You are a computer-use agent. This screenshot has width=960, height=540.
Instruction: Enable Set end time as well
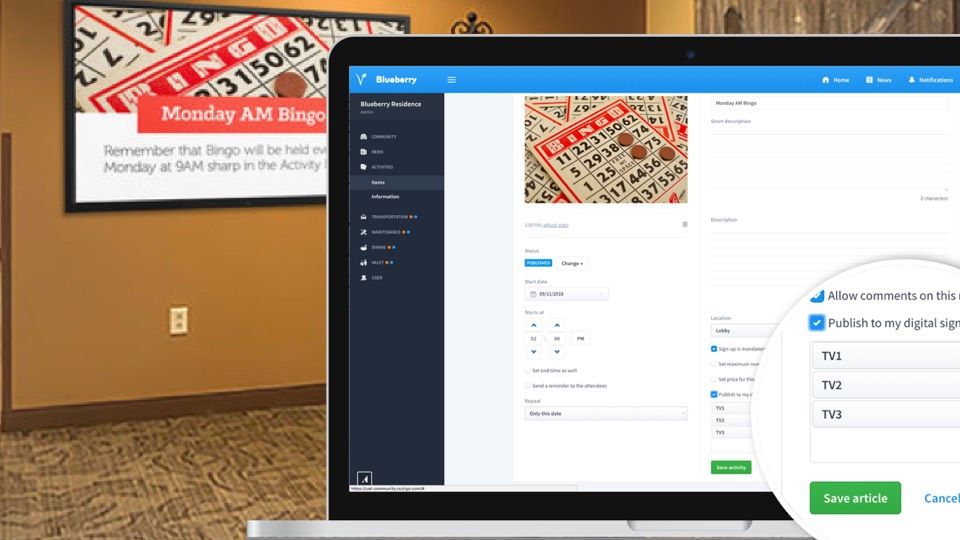pos(528,370)
